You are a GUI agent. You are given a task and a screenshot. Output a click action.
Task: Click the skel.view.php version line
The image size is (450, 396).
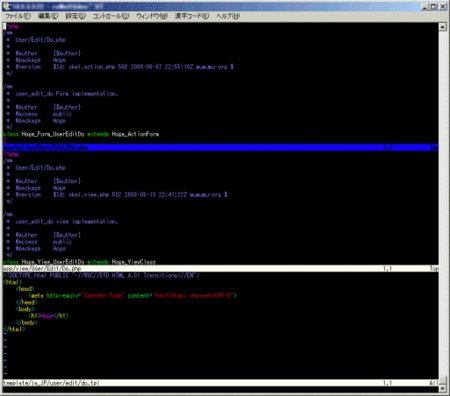117,194
